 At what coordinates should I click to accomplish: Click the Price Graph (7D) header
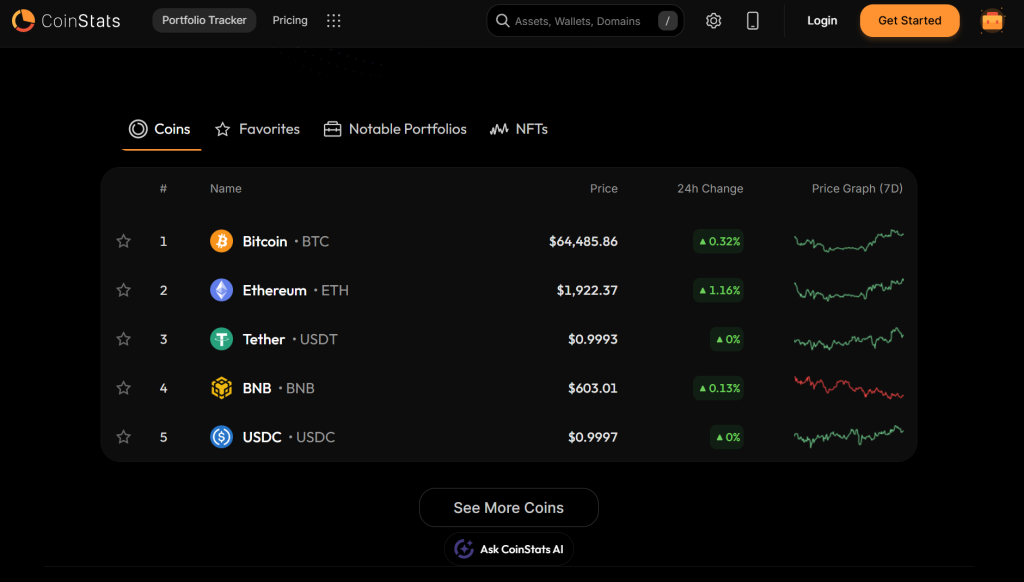coord(857,189)
